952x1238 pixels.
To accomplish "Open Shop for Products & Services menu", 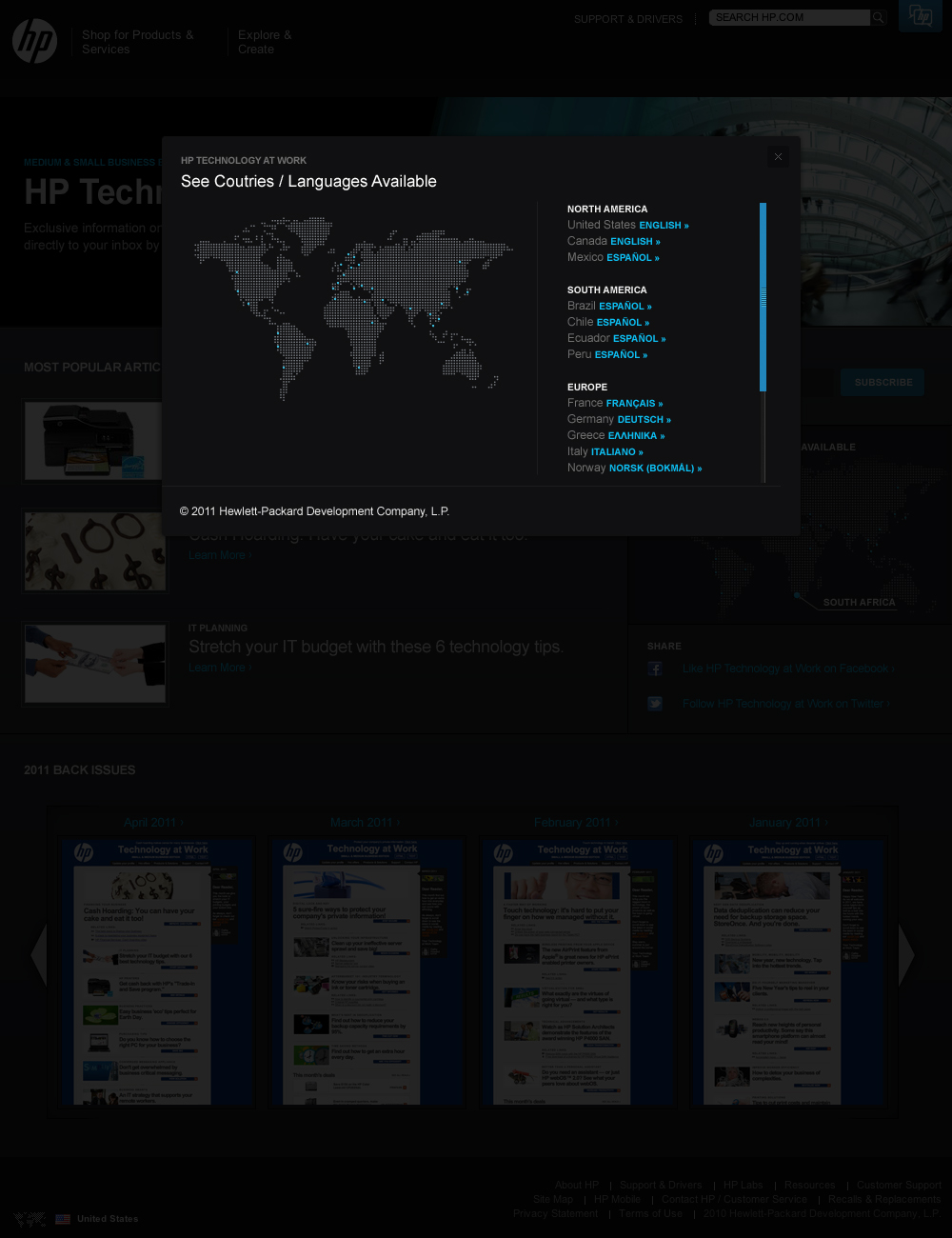I will (x=137, y=42).
